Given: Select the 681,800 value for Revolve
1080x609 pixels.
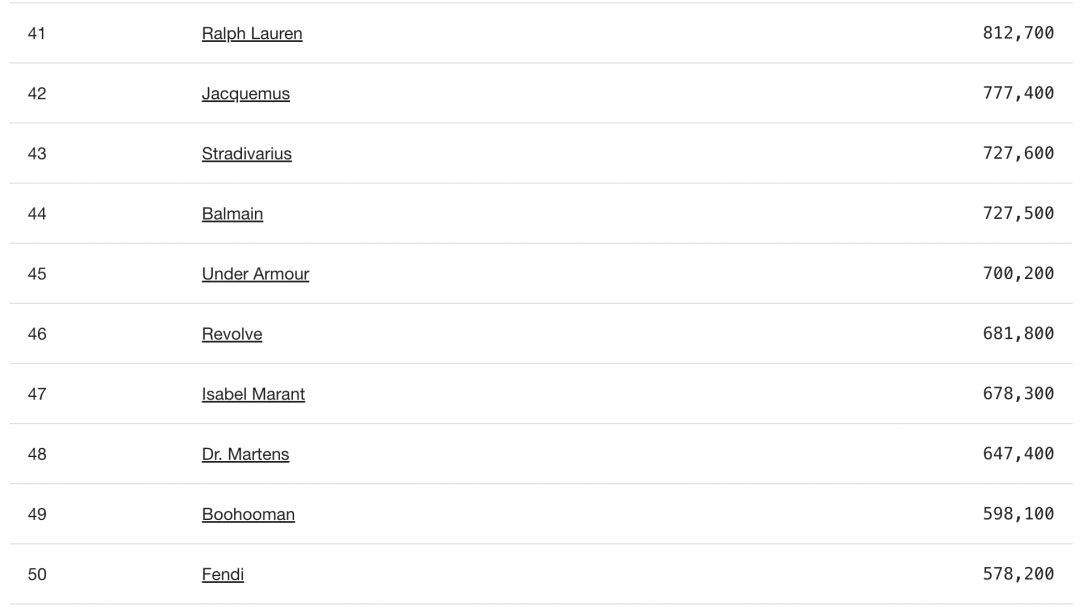Looking at the screenshot, I should (1018, 333).
